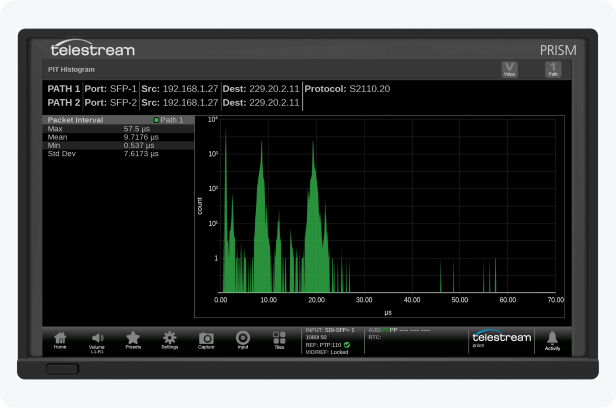Click the PATH 2 label
616x408 pixels.
pyautogui.click(x=64, y=102)
